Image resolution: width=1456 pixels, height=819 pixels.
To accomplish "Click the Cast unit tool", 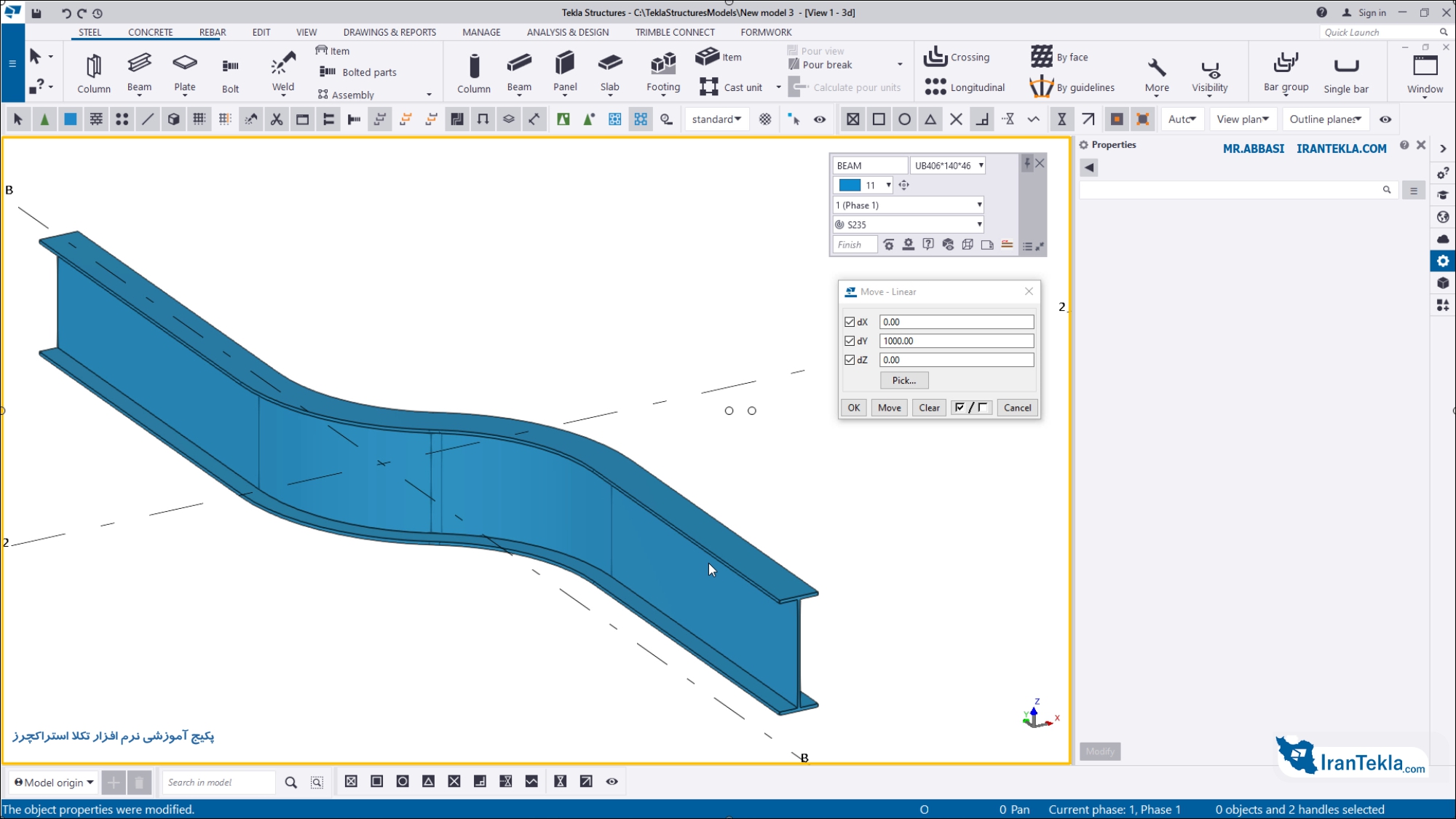I will click(731, 87).
